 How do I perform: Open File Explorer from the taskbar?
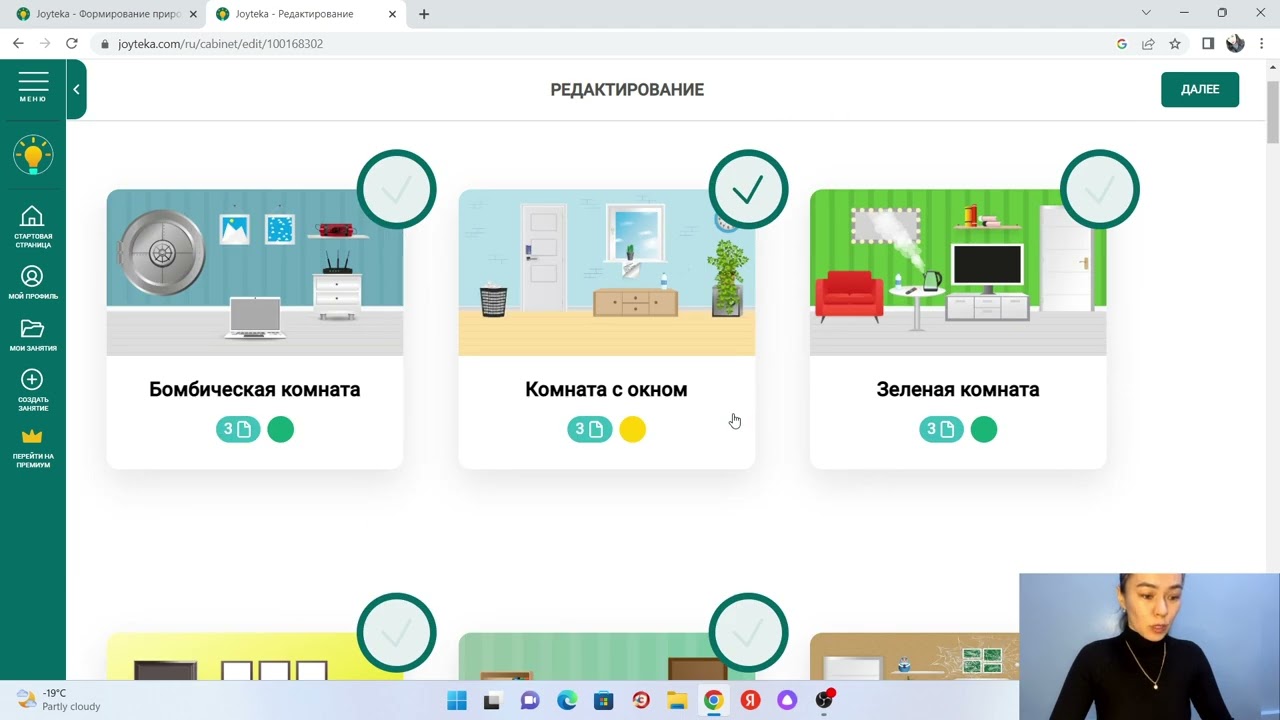(677, 701)
